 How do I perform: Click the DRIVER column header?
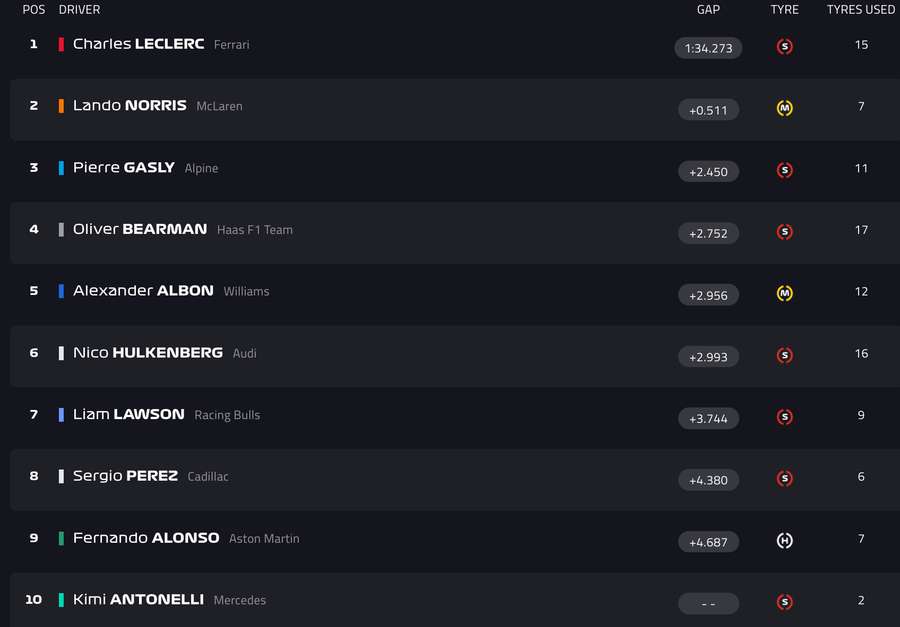[79, 10]
